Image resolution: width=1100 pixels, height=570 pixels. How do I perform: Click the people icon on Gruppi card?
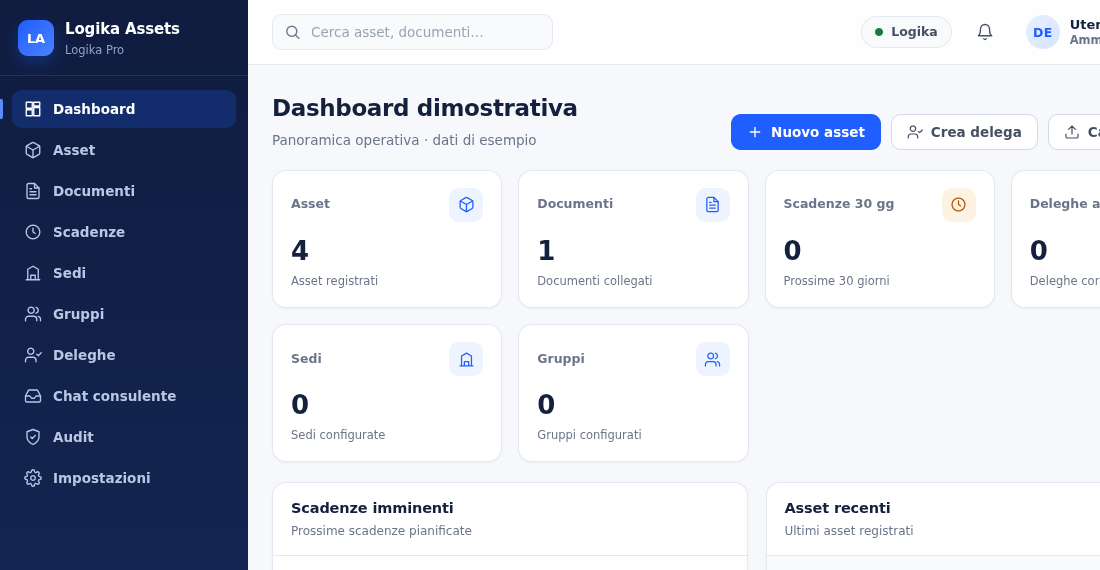[713, 359]
